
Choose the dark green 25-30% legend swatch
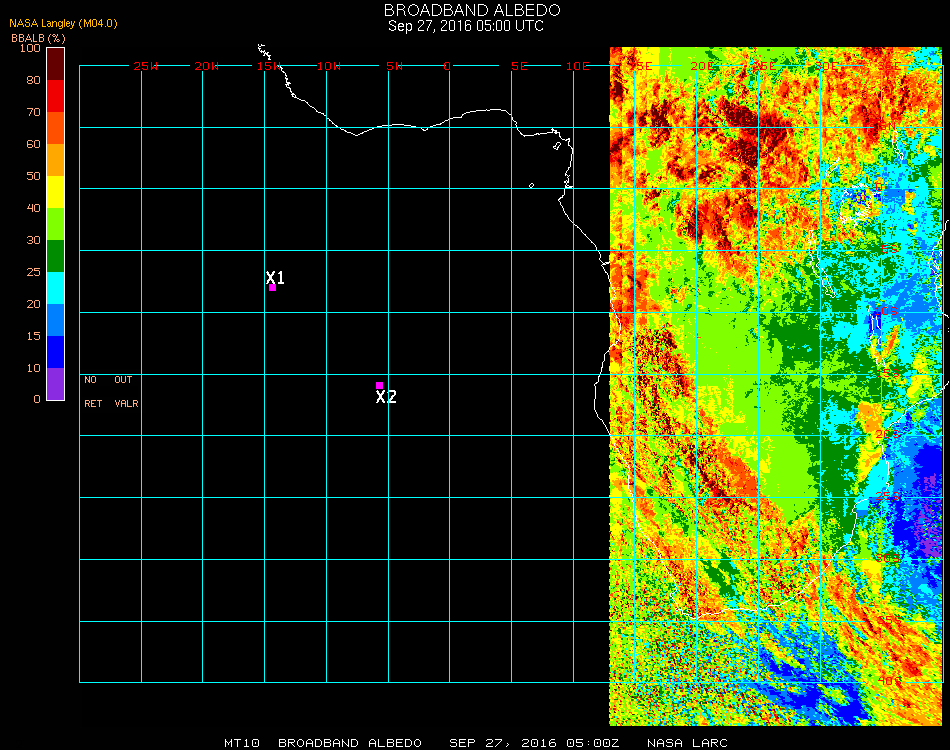[x=55, y=255]
